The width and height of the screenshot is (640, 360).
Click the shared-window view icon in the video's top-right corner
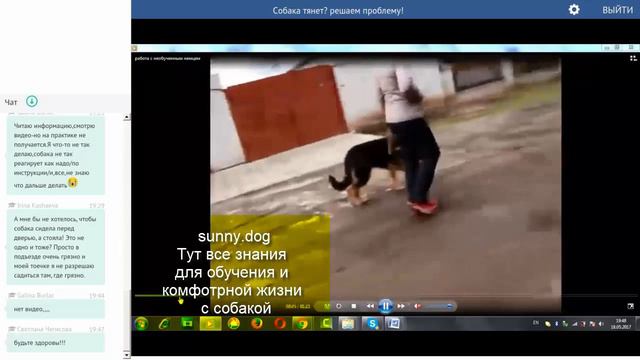point(633,58)
